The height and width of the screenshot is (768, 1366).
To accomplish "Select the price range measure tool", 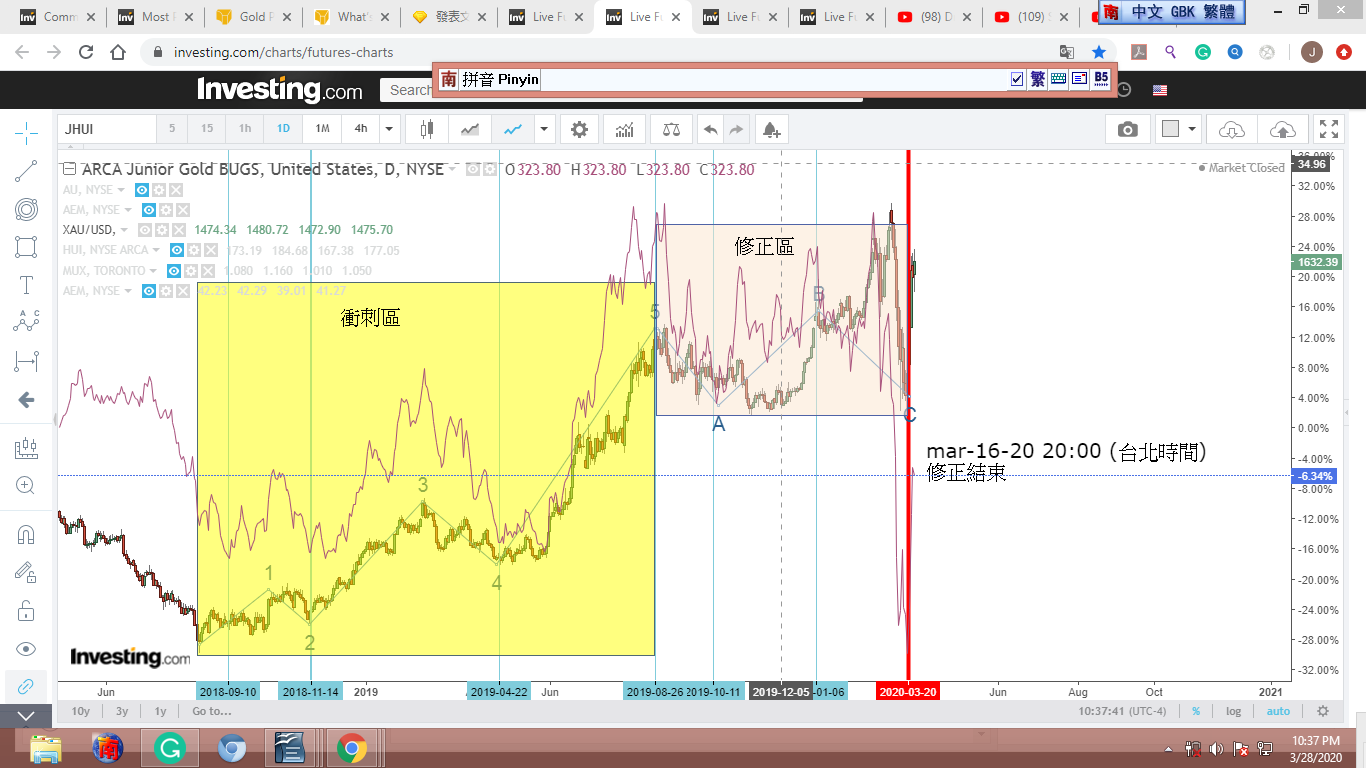I will click(x=26, y=361).
